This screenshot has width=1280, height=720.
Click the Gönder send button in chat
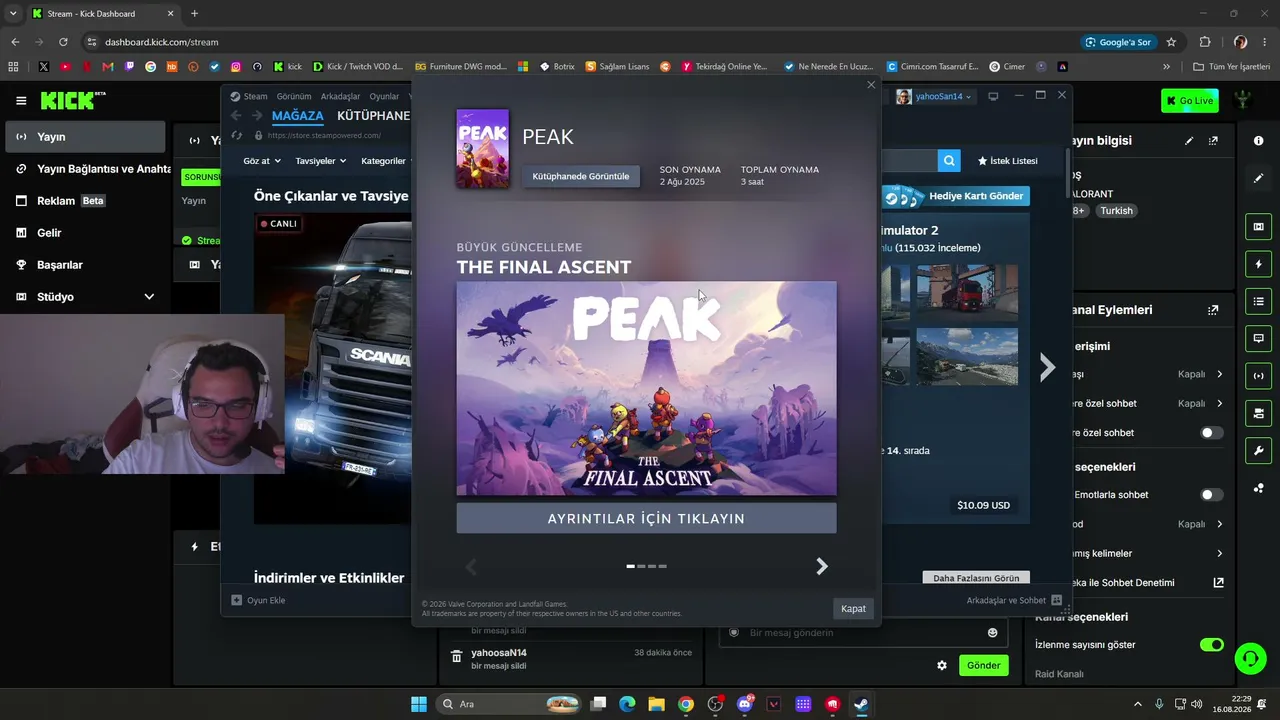[983, 665]
